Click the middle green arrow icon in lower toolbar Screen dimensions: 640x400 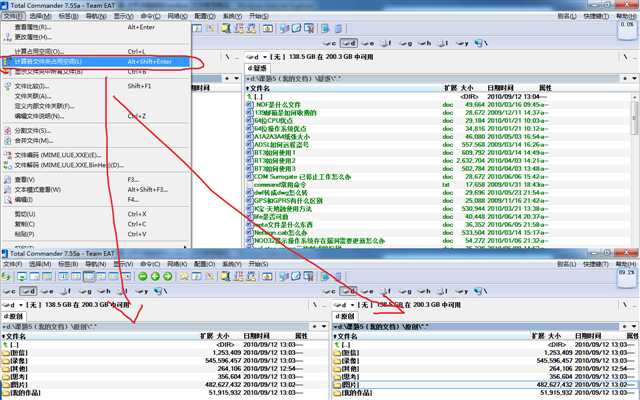tap(155, 277)
